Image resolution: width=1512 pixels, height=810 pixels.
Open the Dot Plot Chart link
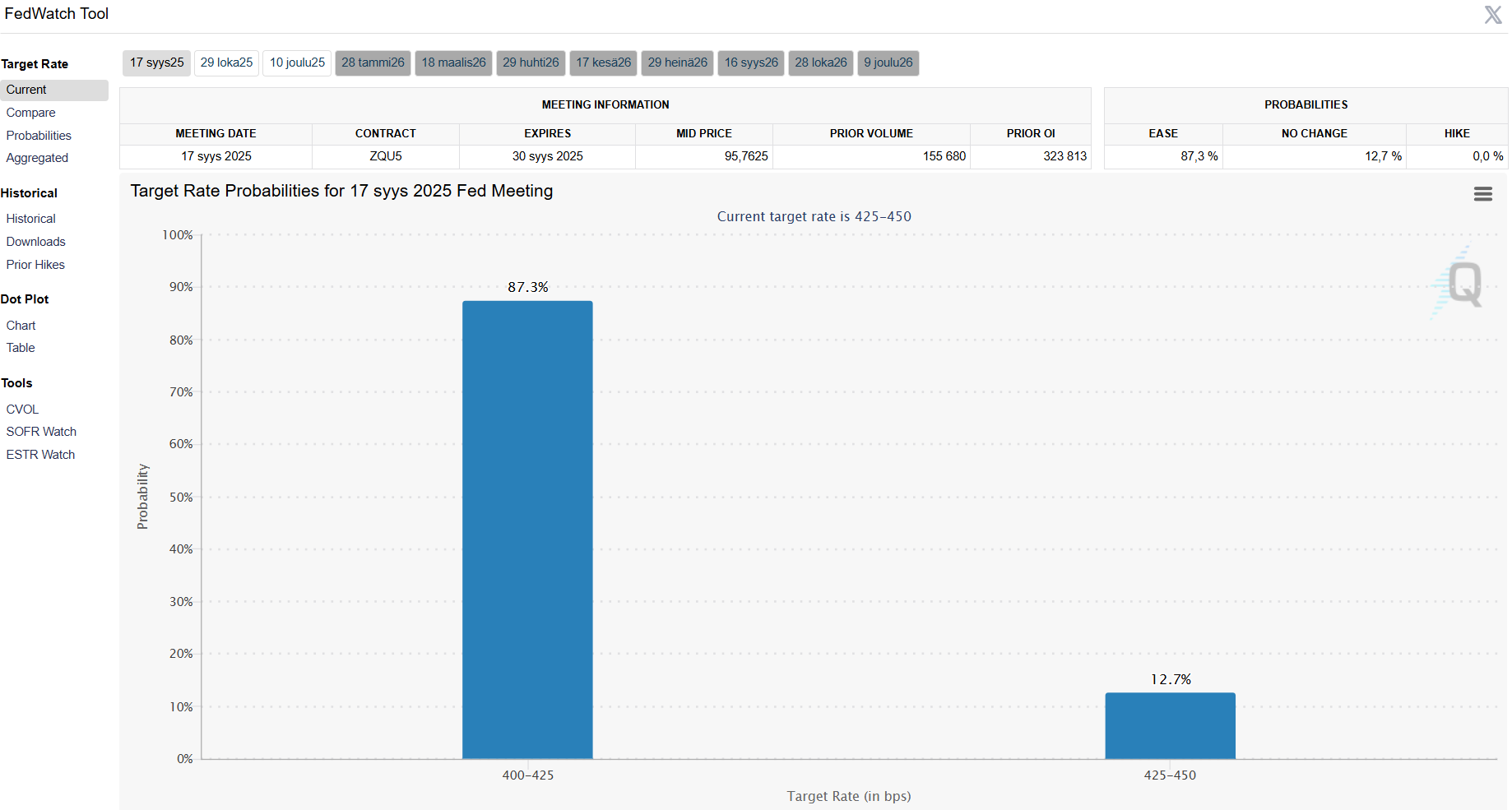point(21,326)
